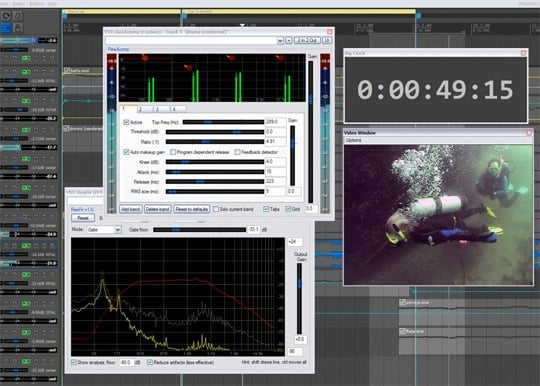Screen dimensions: 540x386
Task: Open the ReaFir Mode dropdown showing Gate
Action: (x=104, y=229)
